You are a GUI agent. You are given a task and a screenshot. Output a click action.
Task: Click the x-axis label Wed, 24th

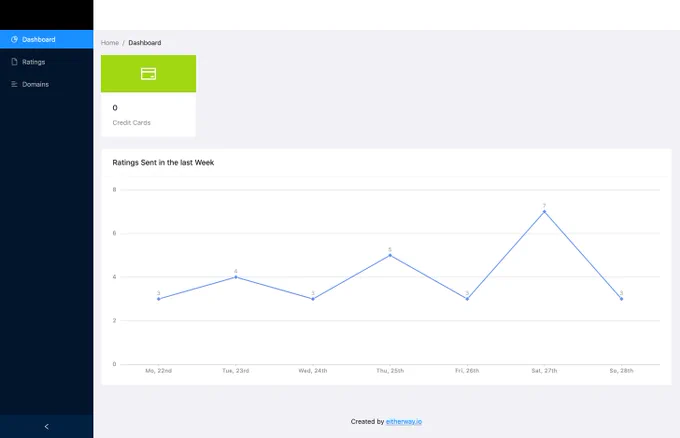(x=313, y=371)
